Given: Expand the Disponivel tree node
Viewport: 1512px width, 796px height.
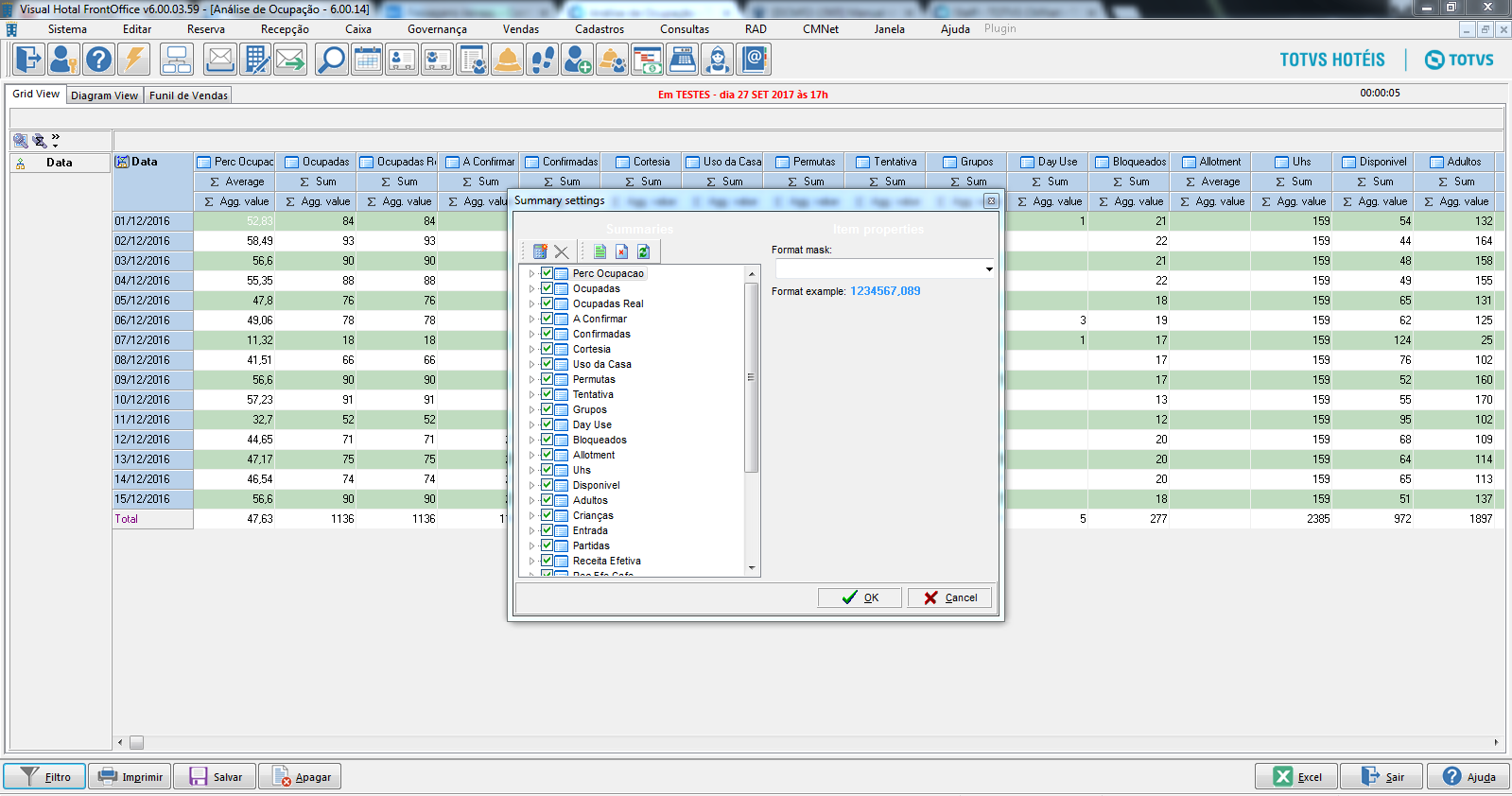Looking at the screenshot, I should click(x=531, y=485).
